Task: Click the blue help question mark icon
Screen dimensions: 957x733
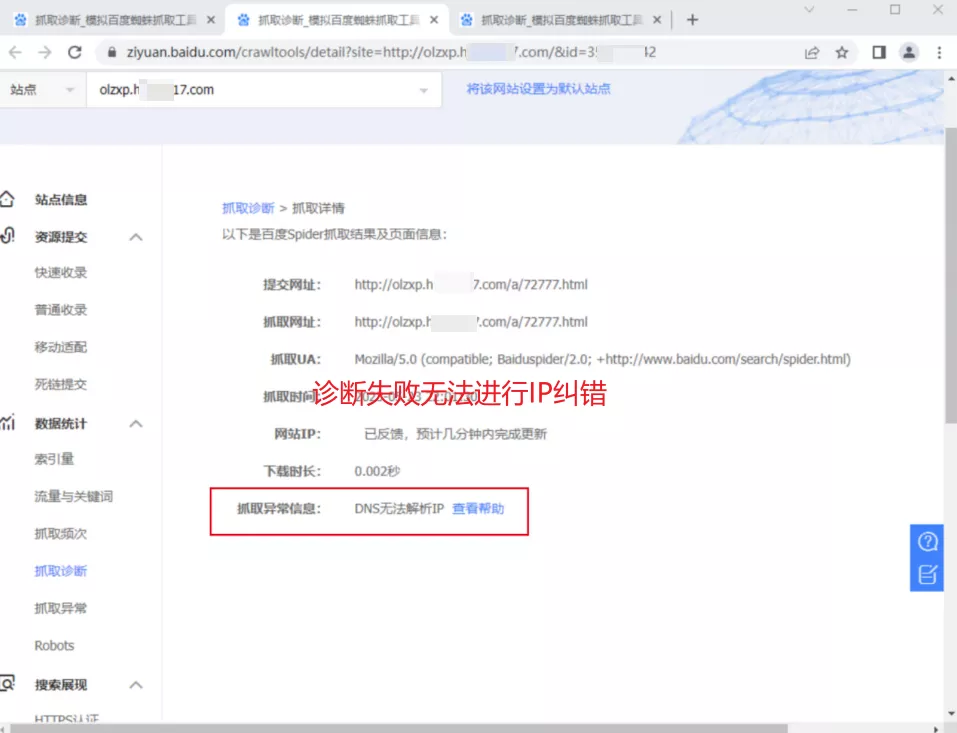Action: click(x=927, y=541)
